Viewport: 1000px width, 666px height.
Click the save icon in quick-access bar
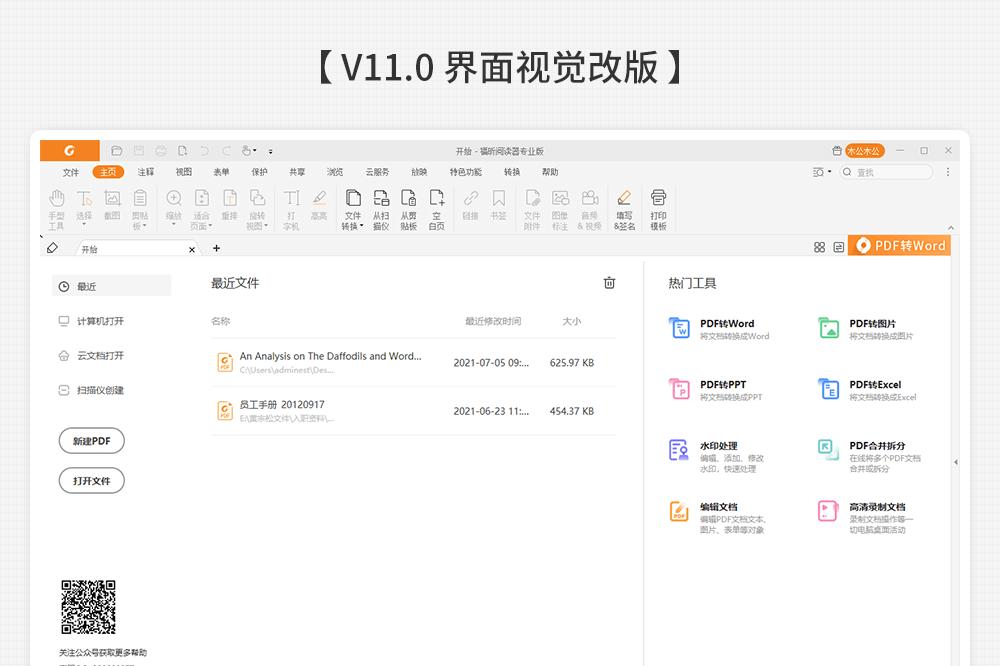pos(138,151)
